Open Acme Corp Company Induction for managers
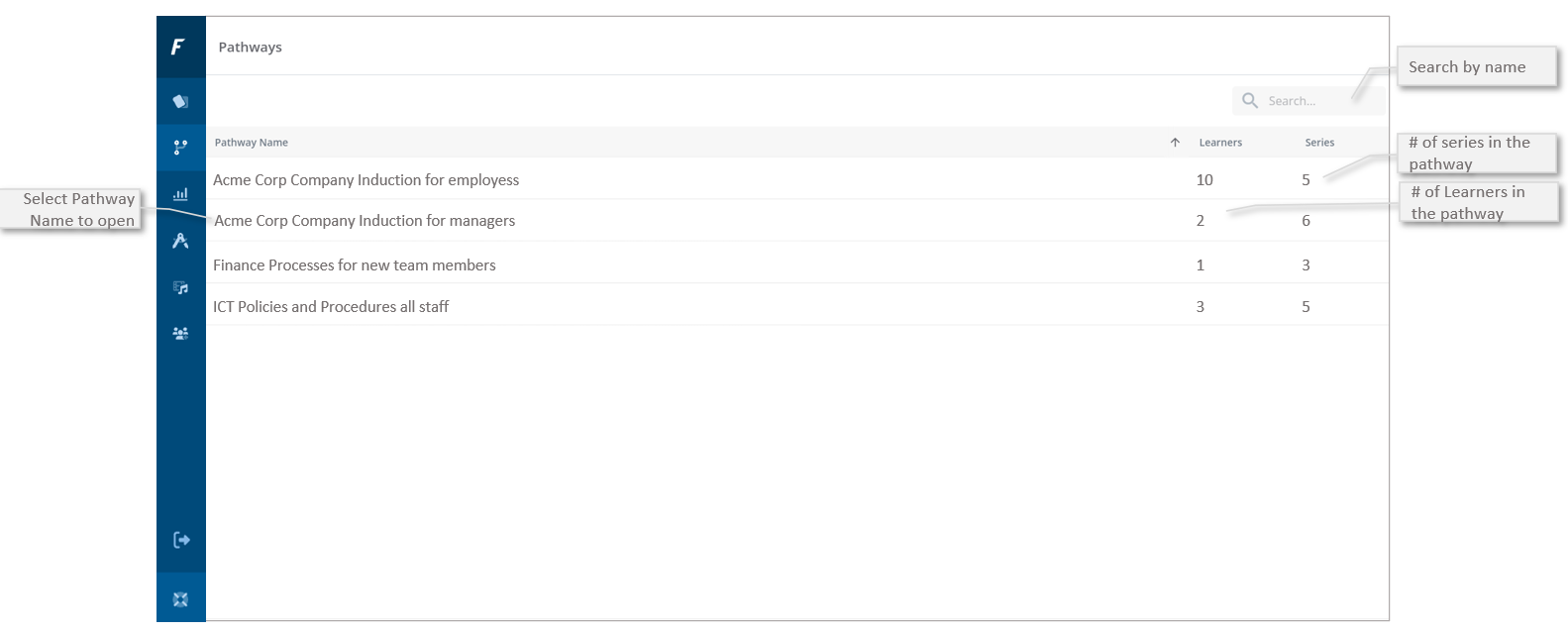The height and width of the screenshot is (633, 1568). (x=365, y=221)
